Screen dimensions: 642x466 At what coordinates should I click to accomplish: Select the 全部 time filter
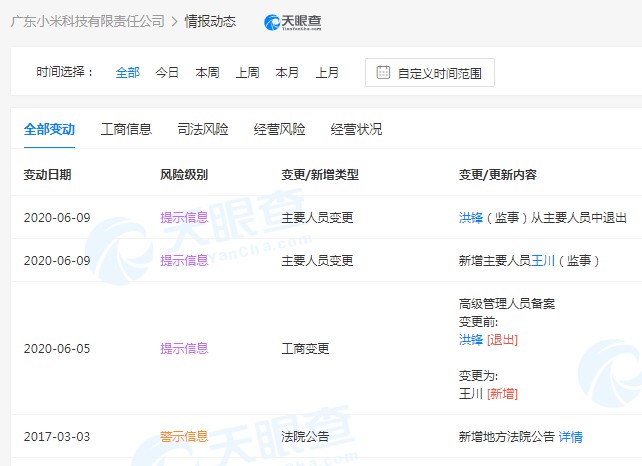click(x=128, y=73)
